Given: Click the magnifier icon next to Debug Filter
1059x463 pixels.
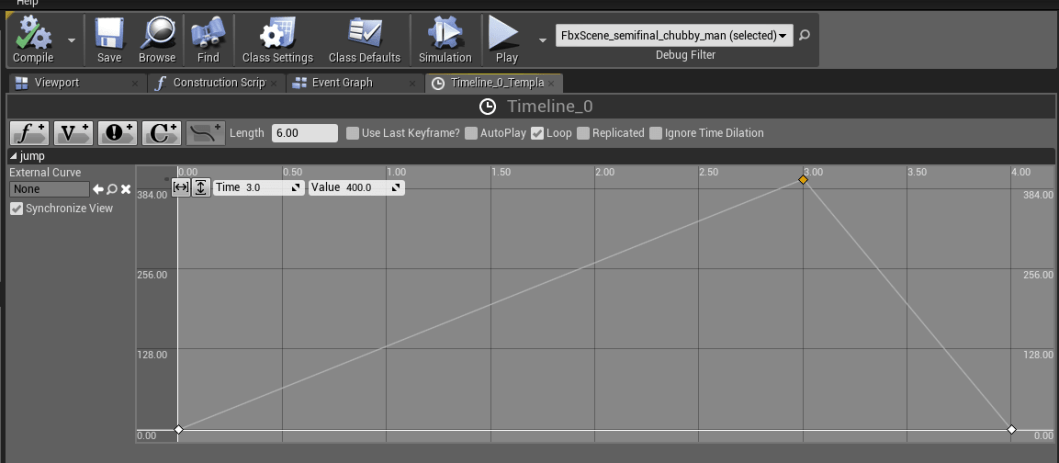Looking at the screenshot, I should (804, 35).
